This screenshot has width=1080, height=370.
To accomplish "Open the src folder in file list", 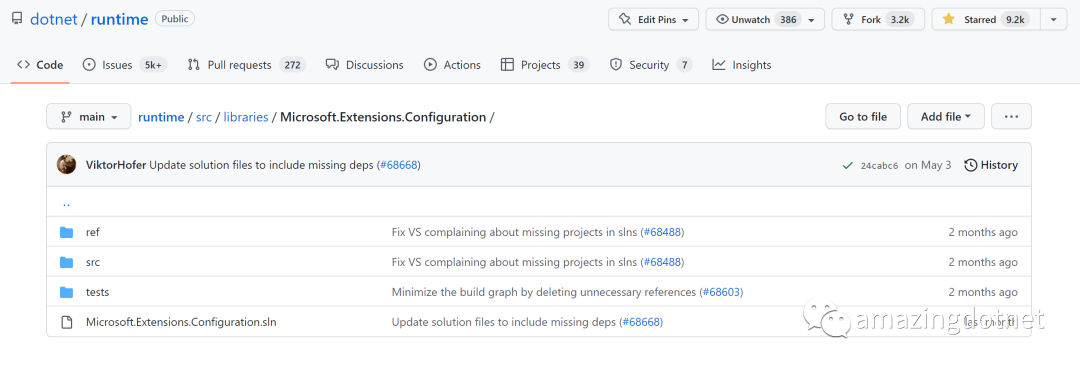I will (x=93, y=262).
